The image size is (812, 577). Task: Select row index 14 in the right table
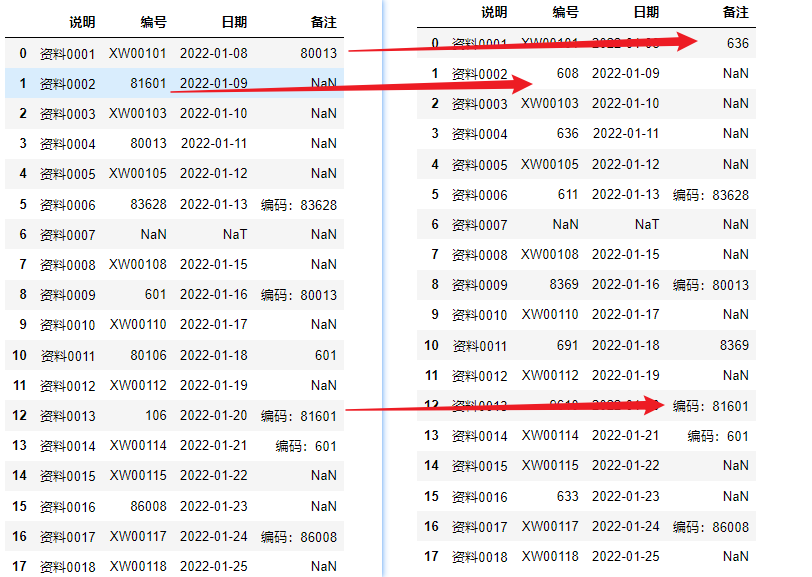431,465
